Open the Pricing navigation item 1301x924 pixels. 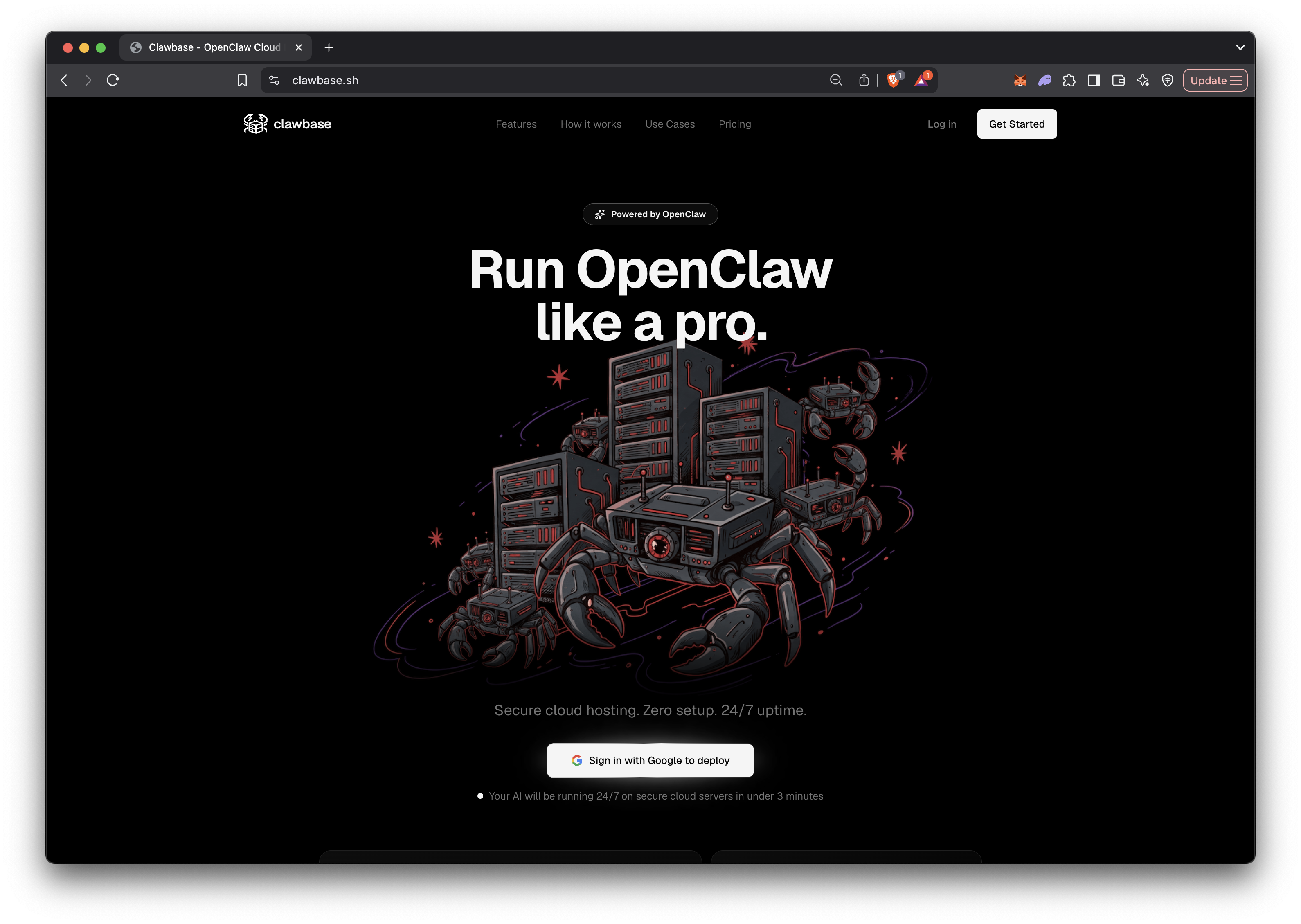pyautogui.click(x=734, y=124)
